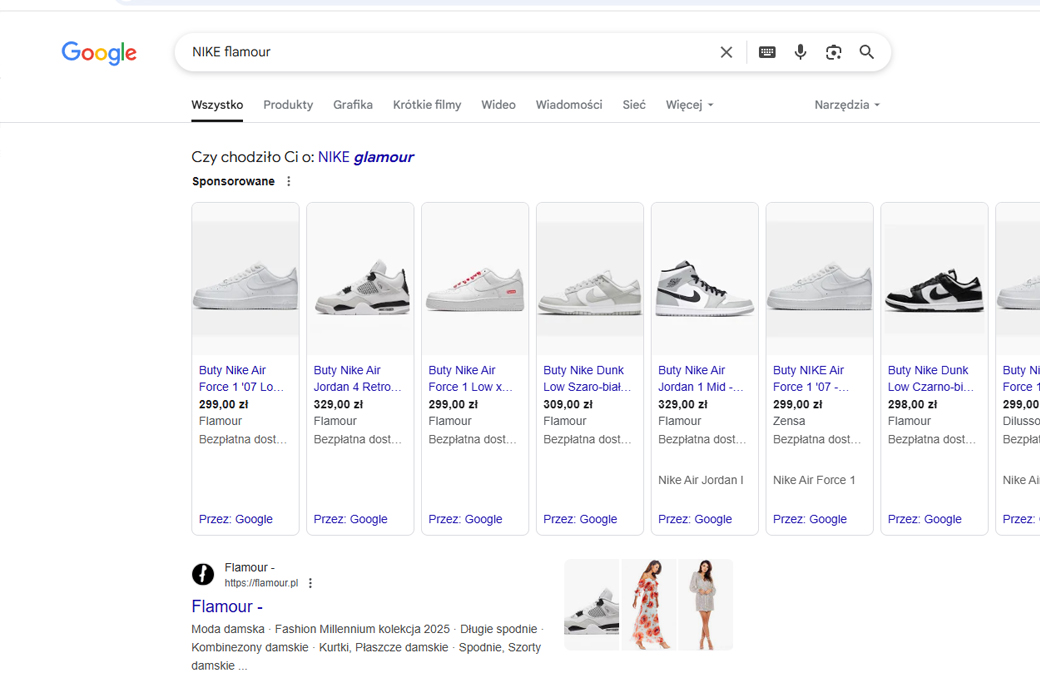Click Przez: Google under Zensa card

tap(809, 519)
